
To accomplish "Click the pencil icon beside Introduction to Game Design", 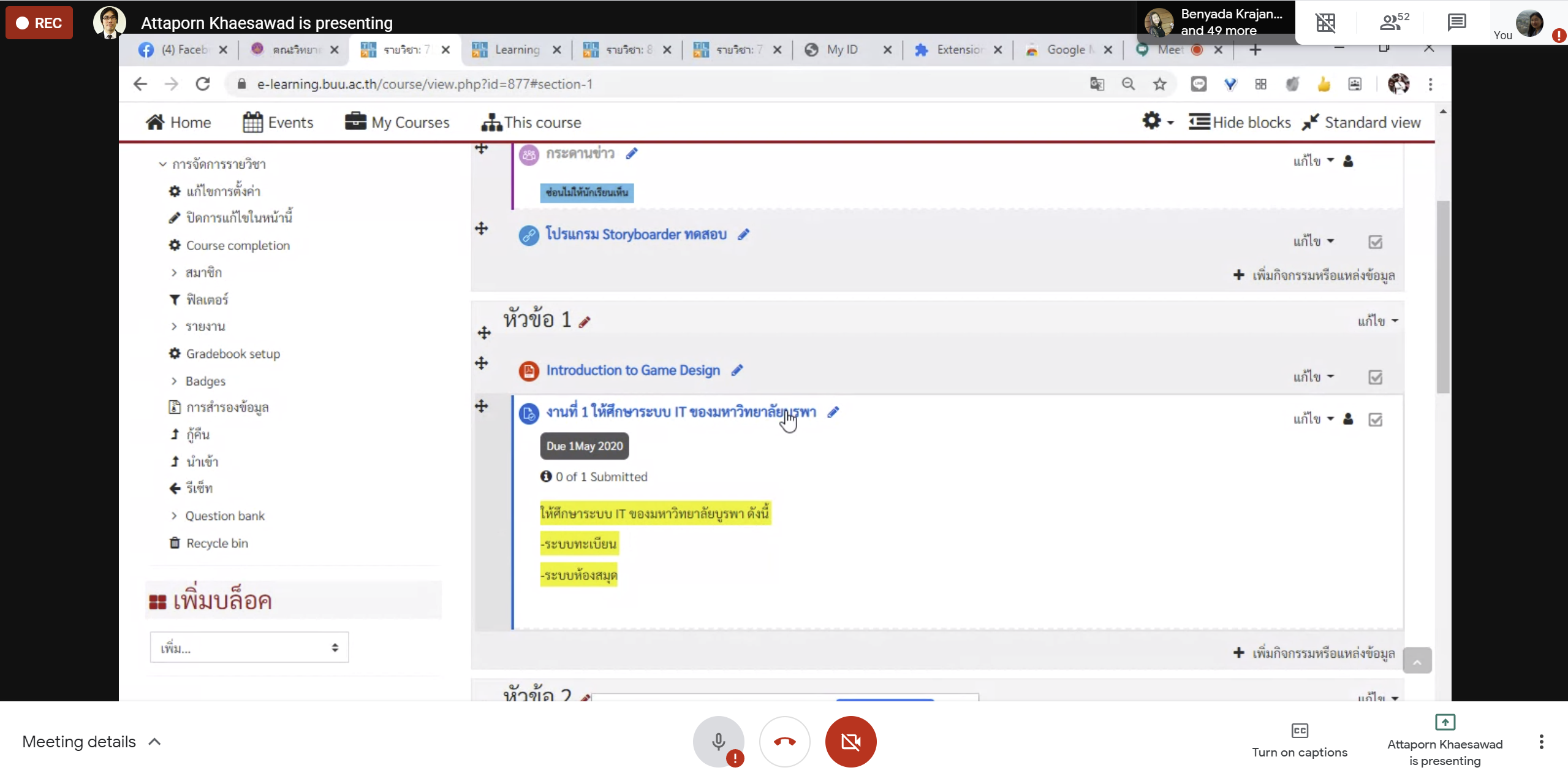I will coord(737,370).
